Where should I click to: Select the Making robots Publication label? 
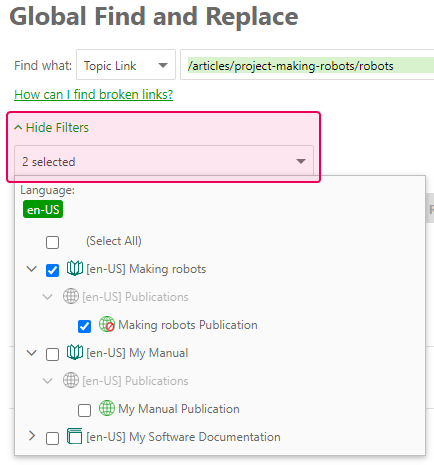pos(188,325)
